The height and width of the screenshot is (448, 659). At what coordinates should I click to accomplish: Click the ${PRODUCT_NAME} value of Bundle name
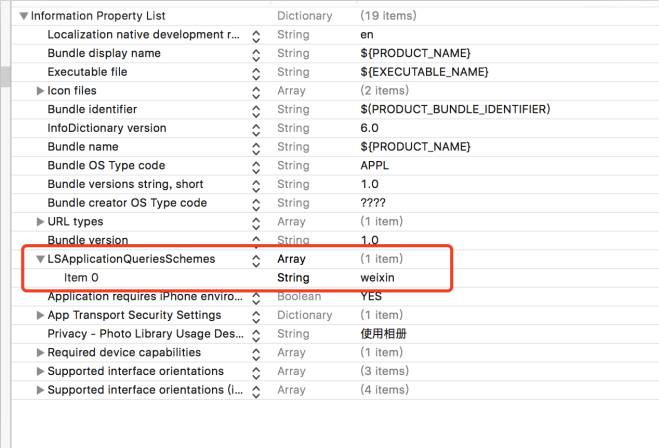(415, 147)
